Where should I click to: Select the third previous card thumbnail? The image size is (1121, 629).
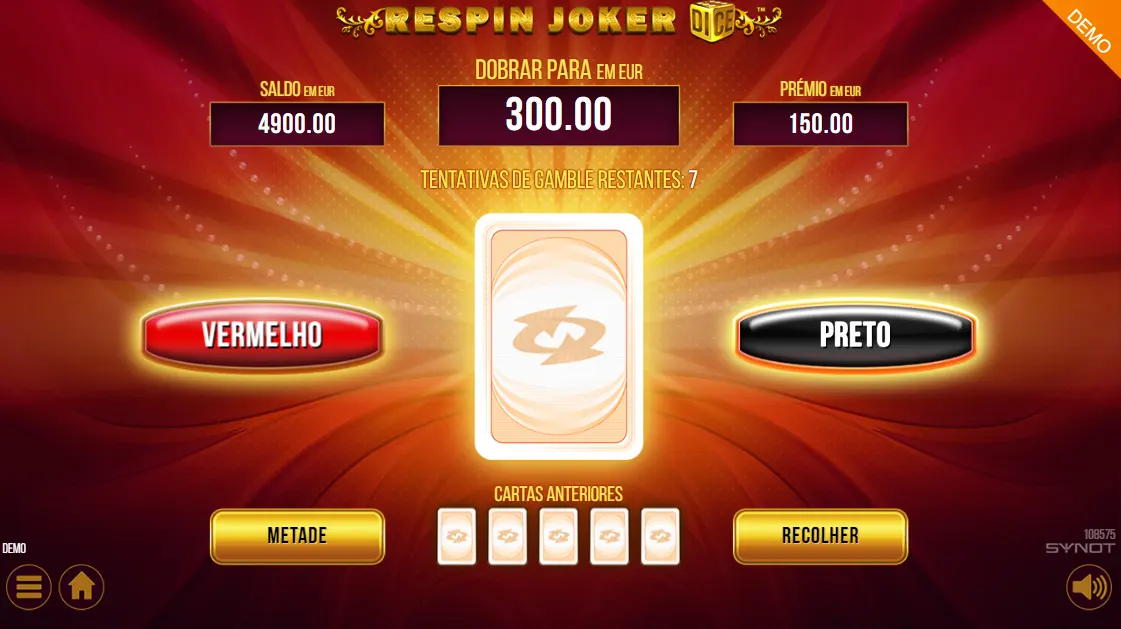click(558, 536)
